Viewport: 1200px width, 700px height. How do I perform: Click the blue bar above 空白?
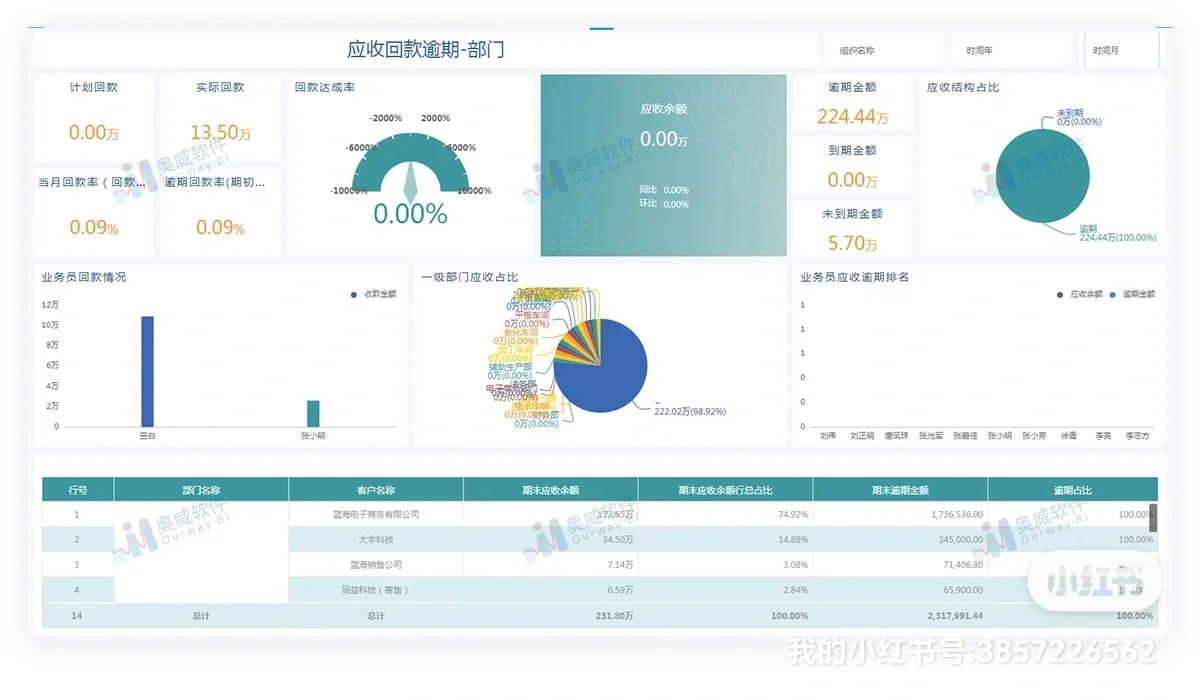pos(148,370)
